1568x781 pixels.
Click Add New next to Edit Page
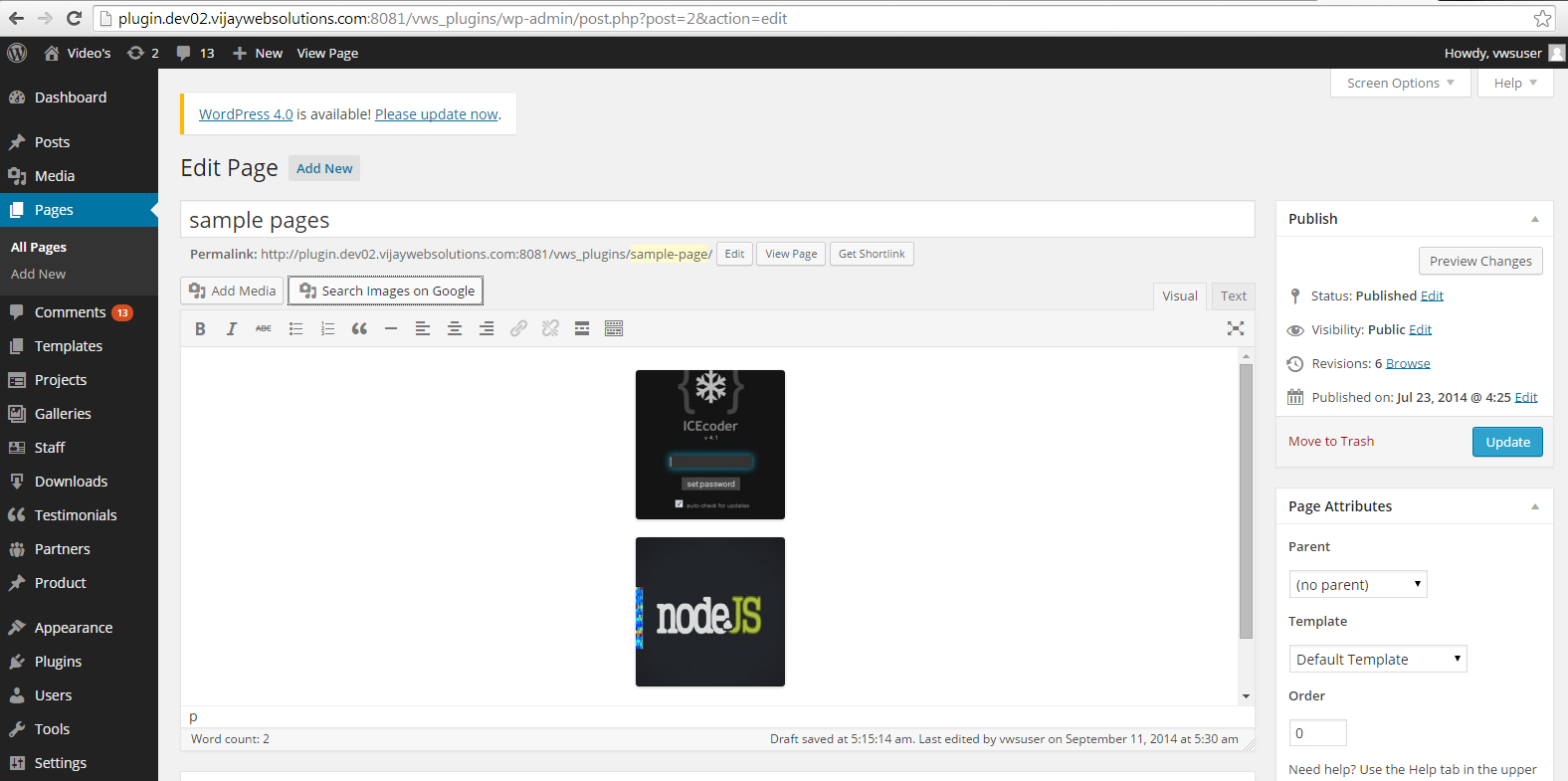tap(324, 168)
